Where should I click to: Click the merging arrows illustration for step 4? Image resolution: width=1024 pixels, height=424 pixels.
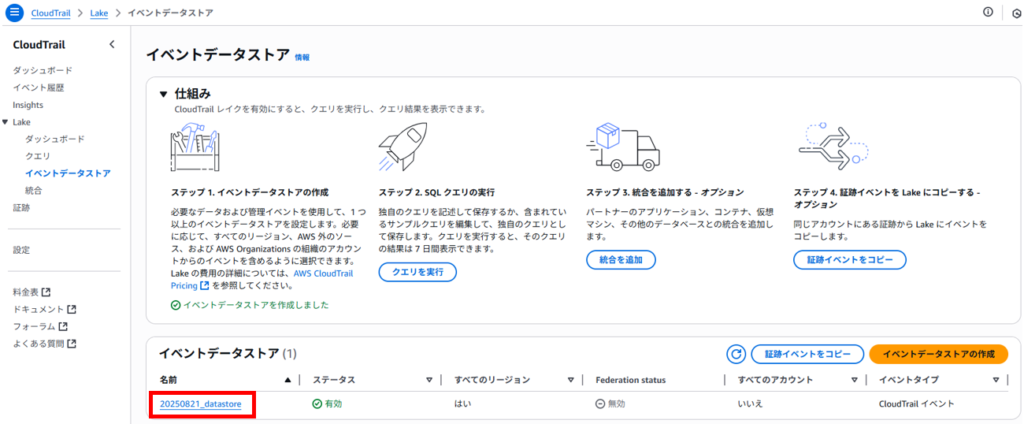pos(834,146)
